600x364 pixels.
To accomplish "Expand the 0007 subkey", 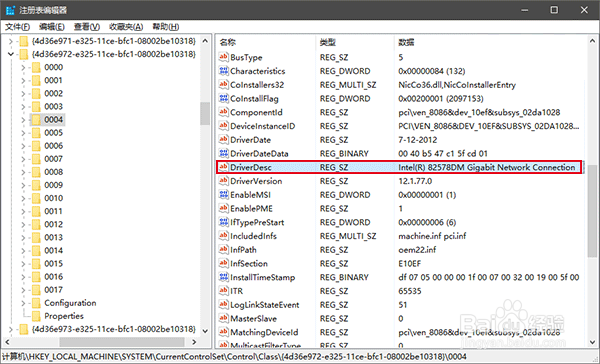I will (x=23, y=159).
